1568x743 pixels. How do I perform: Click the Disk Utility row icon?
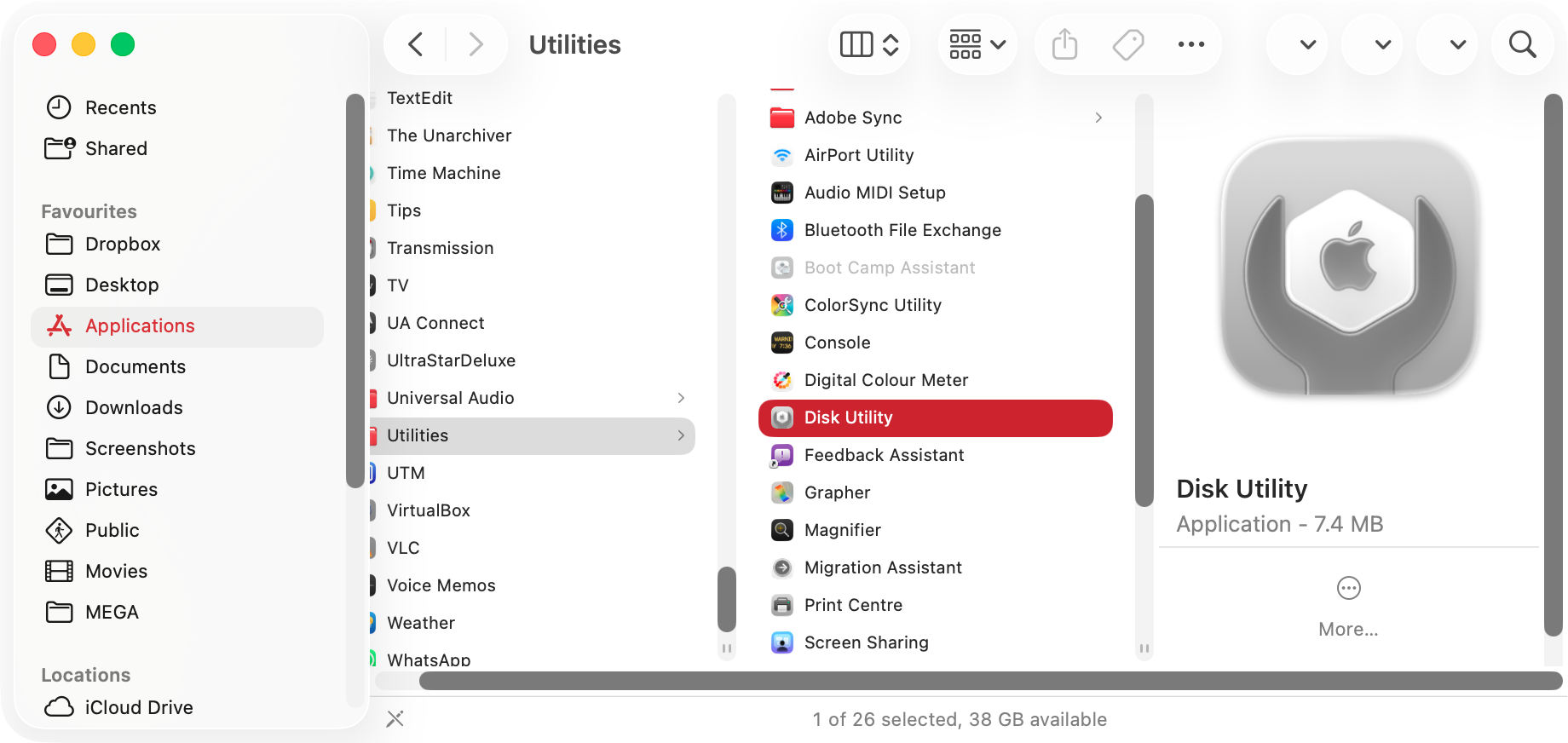tap(782, 418)
